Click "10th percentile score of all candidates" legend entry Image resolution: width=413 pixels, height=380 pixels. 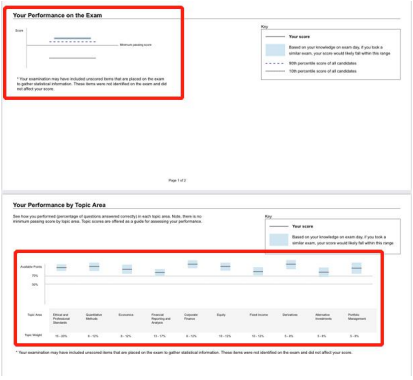(x=322, y=71)
